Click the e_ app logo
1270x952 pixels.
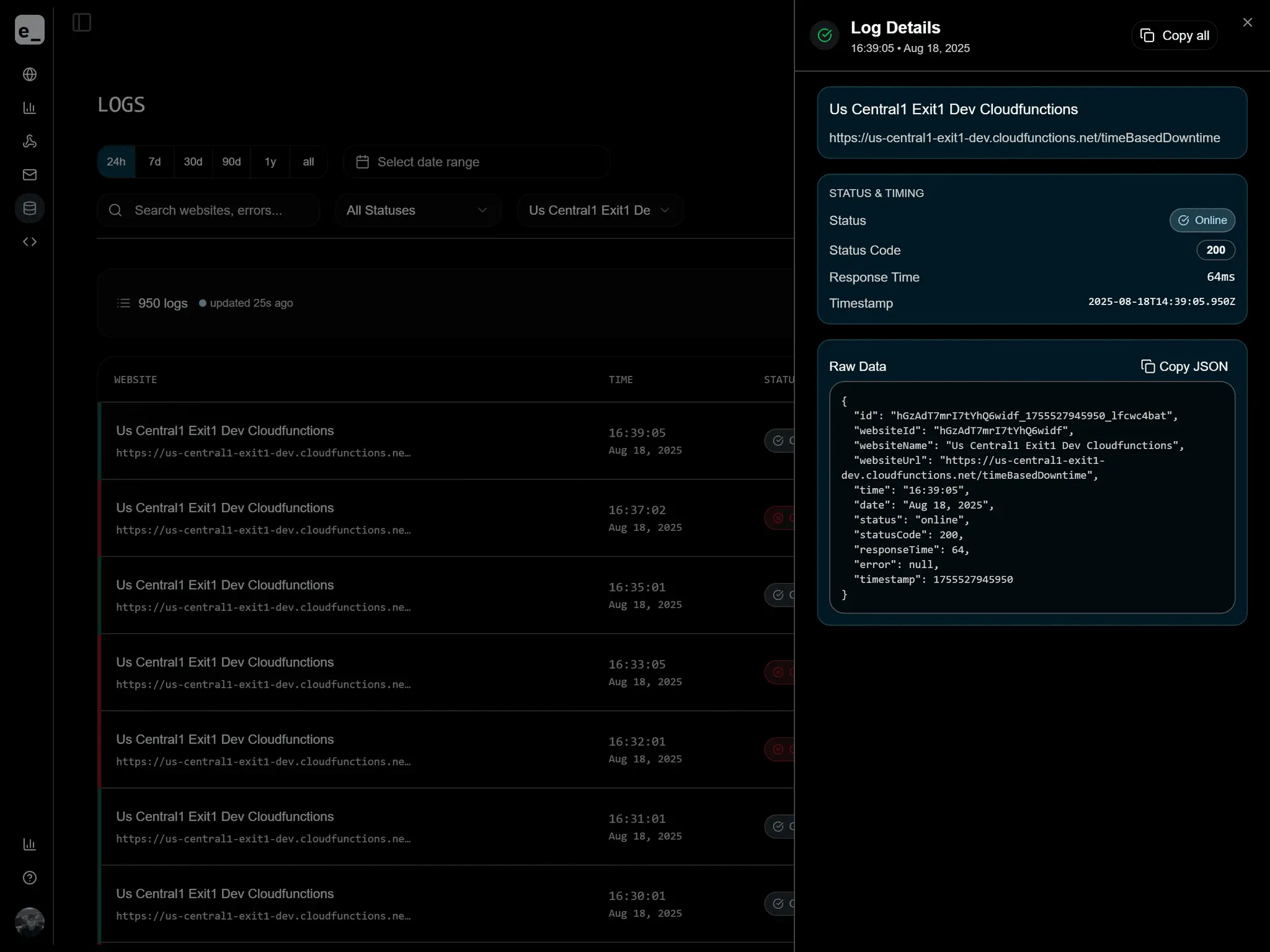pos(29,30)
